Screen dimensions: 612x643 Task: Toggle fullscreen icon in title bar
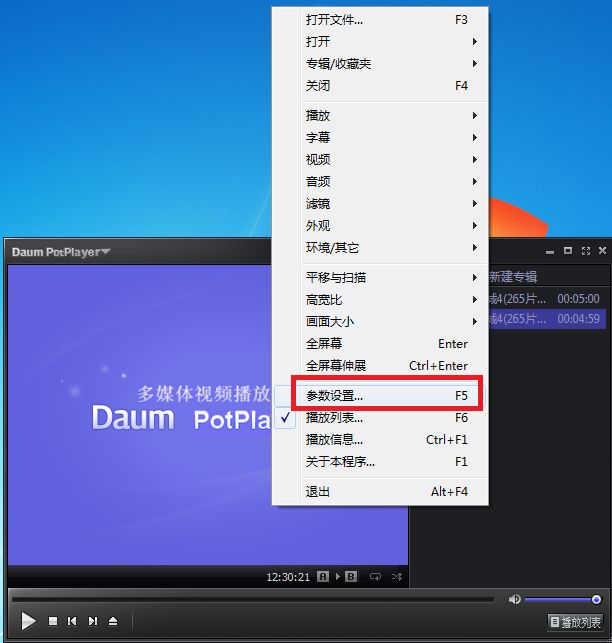click(x=586, y=251)
